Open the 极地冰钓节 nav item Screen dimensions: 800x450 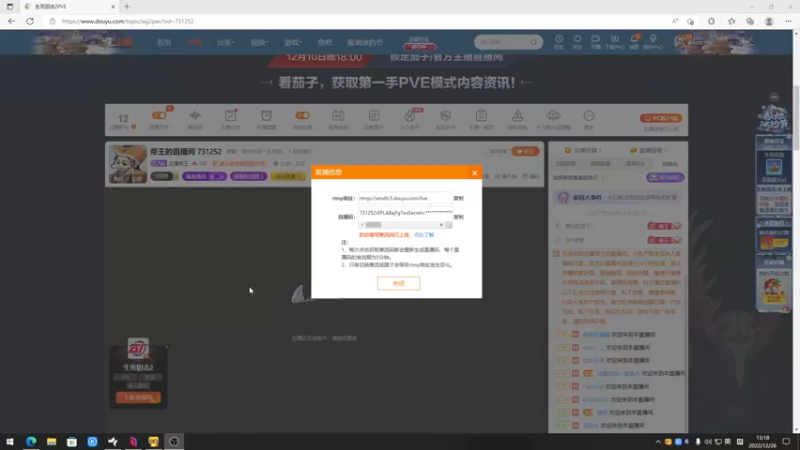[x=365, y=42]
